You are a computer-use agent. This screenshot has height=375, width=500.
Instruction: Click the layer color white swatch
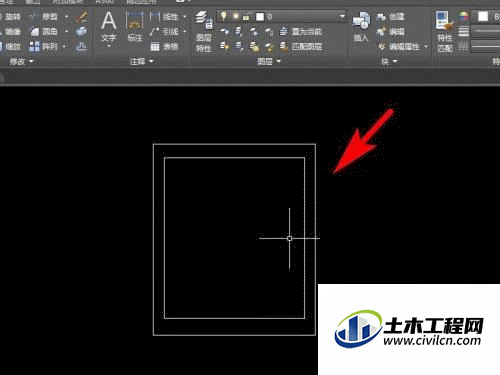(x=260, y=16)
